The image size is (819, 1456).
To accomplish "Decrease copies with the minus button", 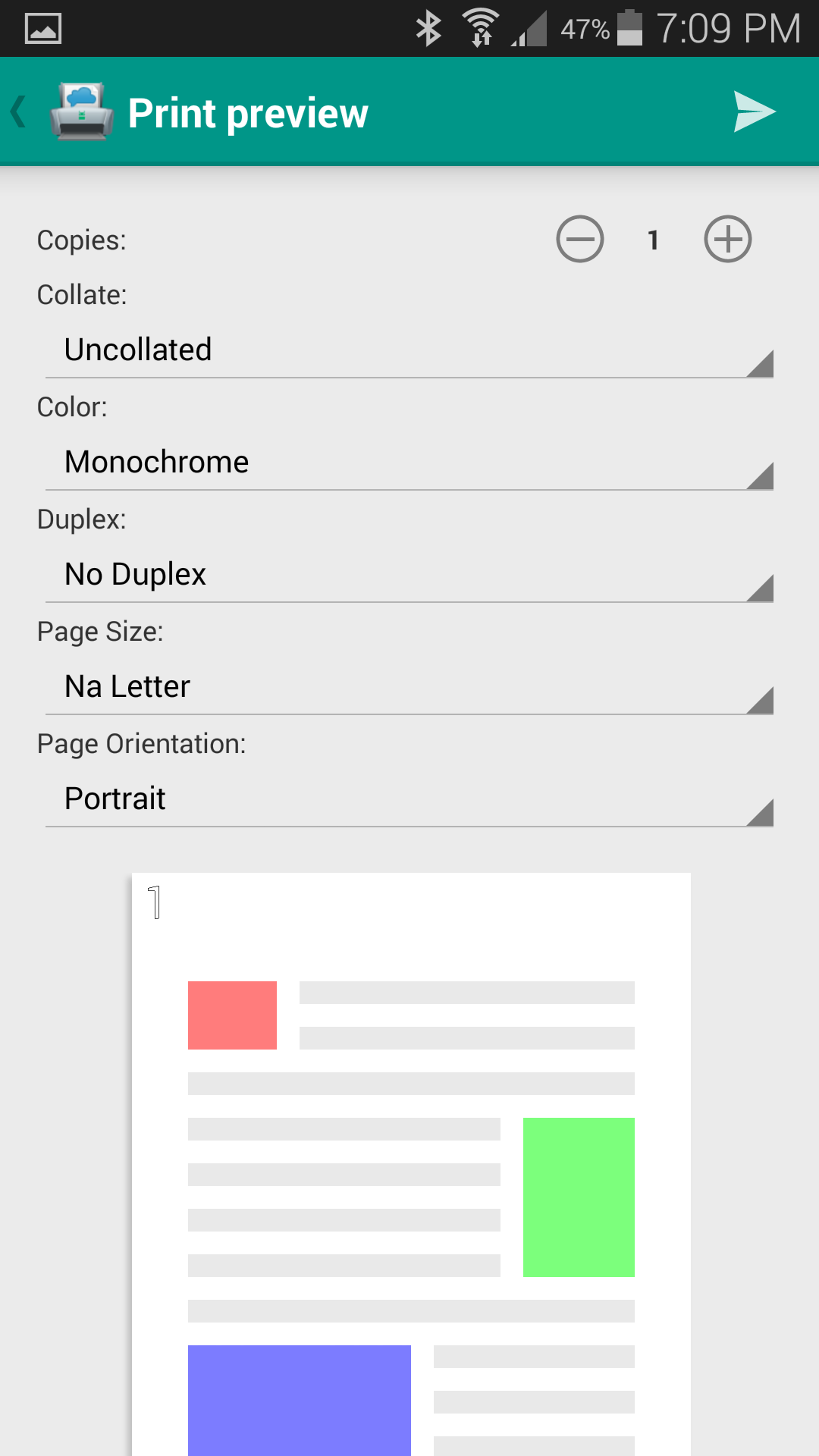I will 580,240.
